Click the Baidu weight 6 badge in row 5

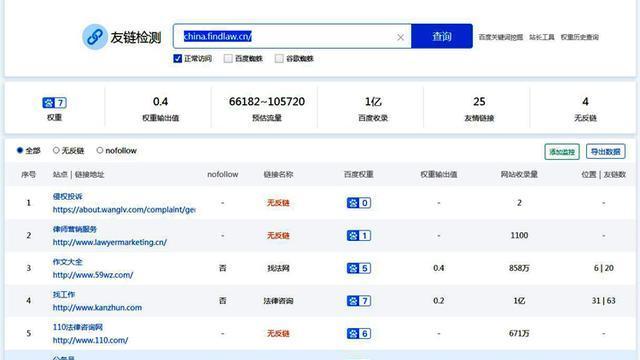tap(359, 333)
